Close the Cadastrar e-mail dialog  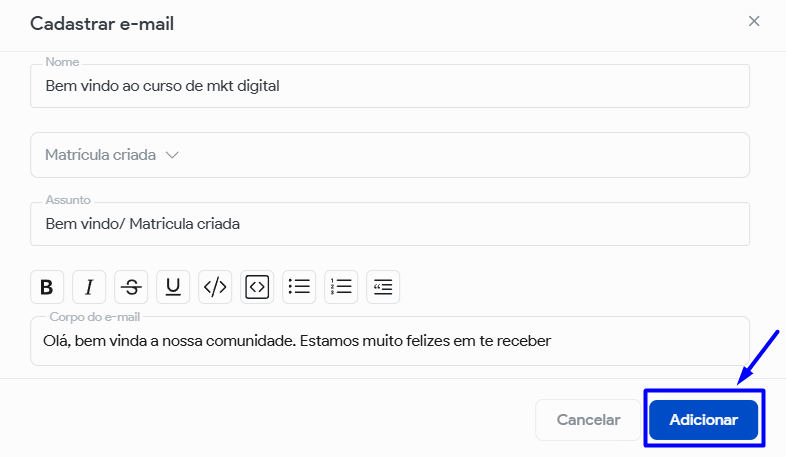tap(755, 21)
